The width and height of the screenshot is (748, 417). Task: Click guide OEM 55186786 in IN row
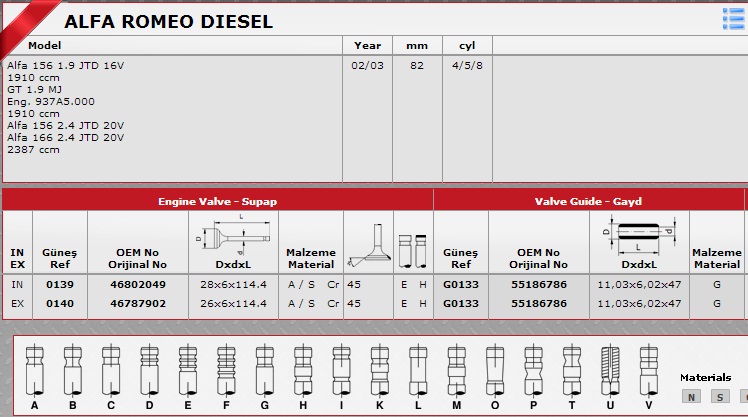[x=539, y=285]
